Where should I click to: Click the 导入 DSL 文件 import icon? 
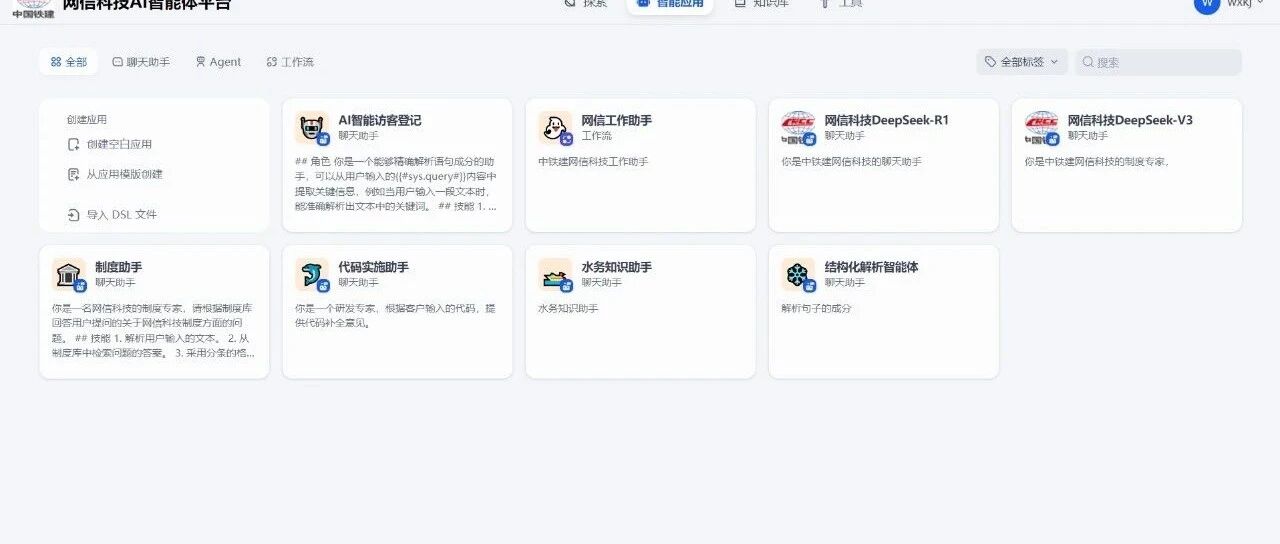(x=73, y=214)
